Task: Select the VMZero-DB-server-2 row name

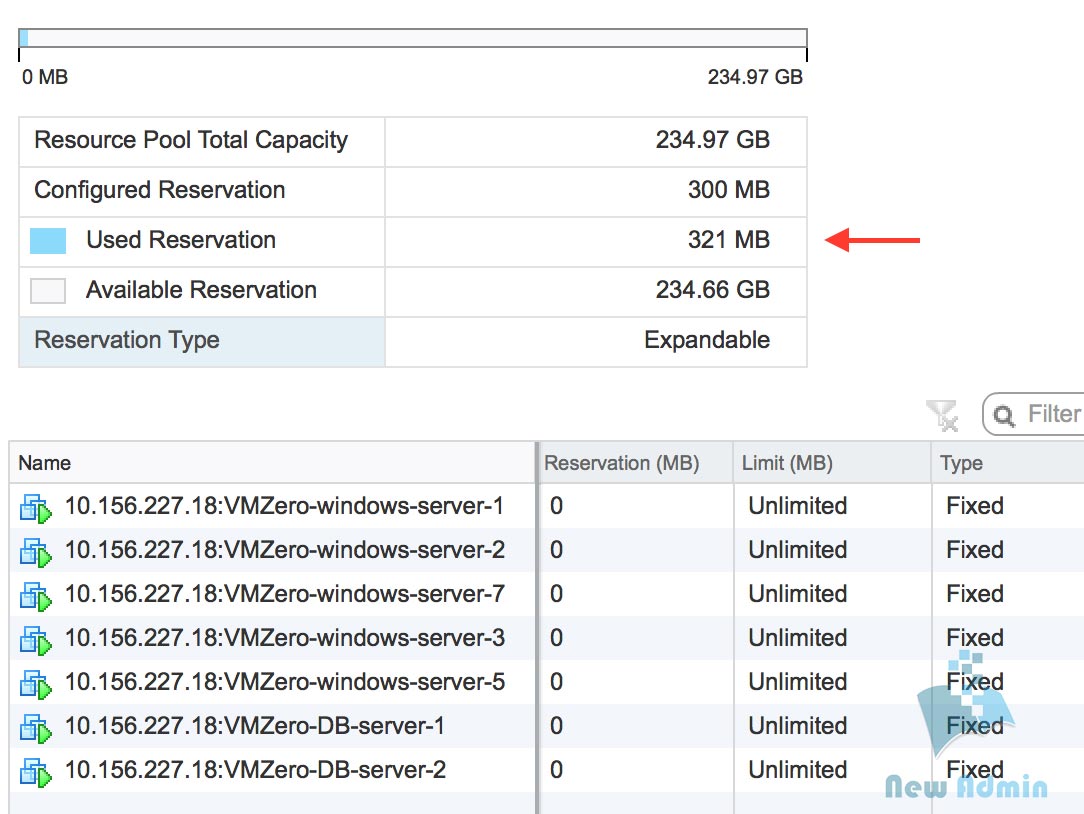Action: pos(255,770)
